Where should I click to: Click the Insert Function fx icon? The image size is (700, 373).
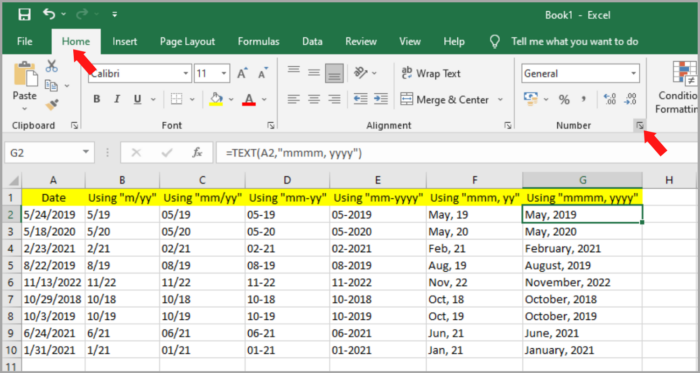point(197,153)
